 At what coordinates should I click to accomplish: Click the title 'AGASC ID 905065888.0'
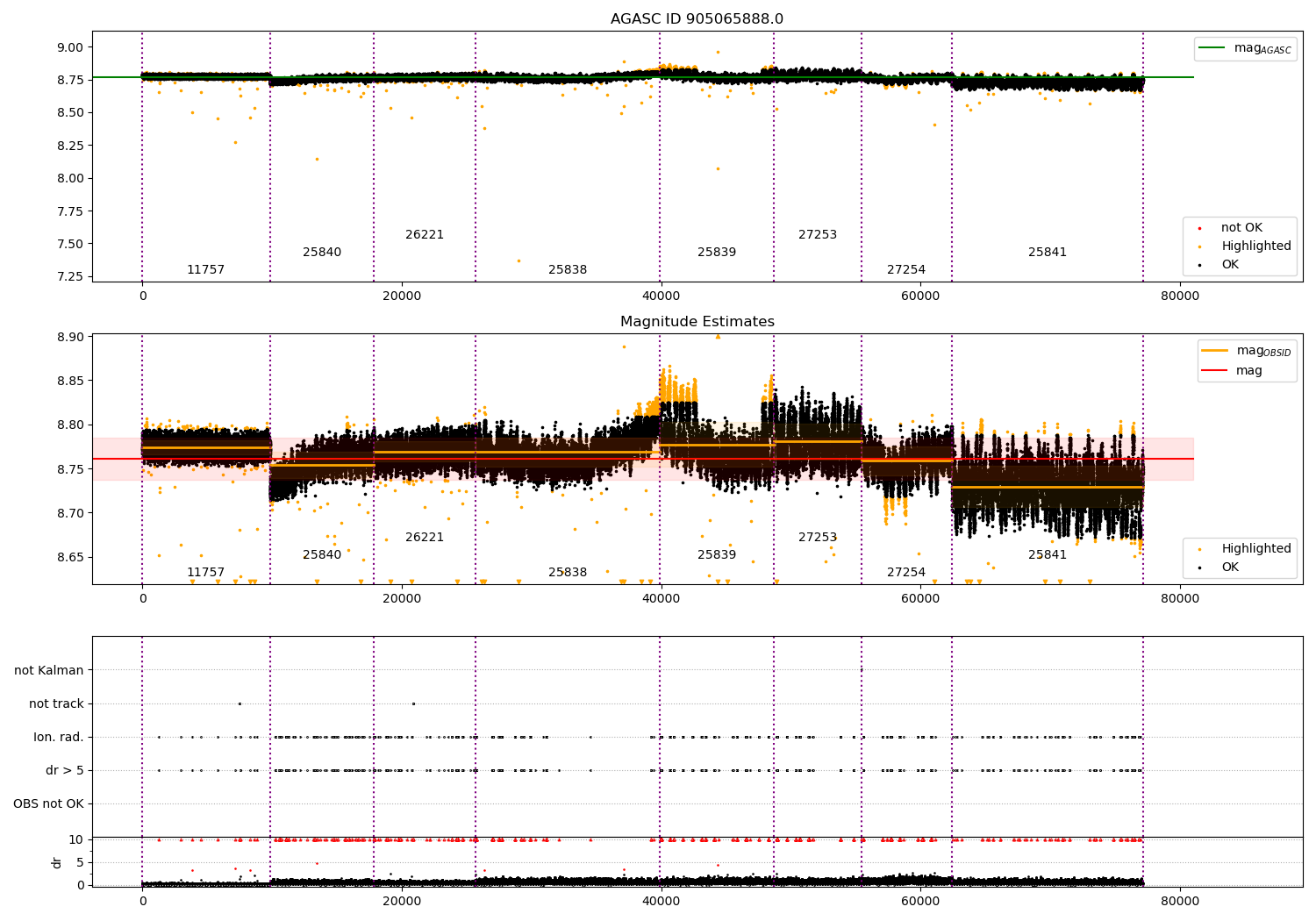[697, 19]
